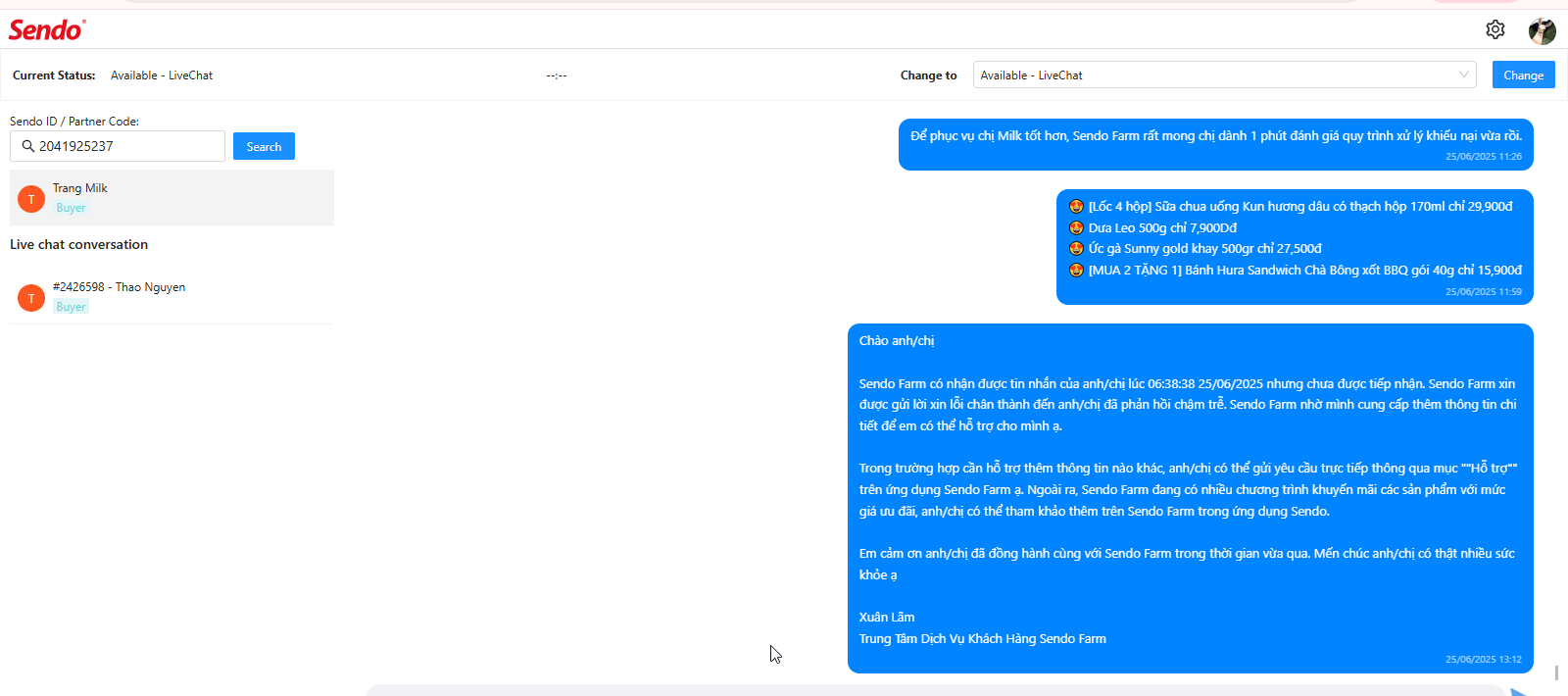Click the Current Status label
Screen dimensions: 1568x696
pyautogui.click(x=54, y=75)
